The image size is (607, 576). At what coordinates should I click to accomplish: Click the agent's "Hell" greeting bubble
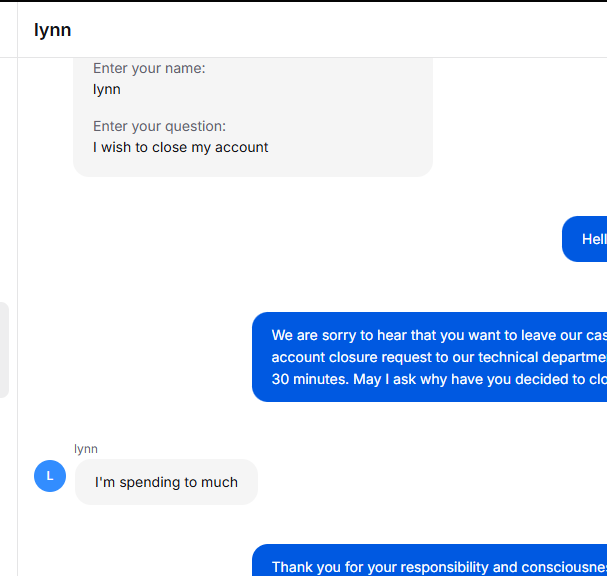[x=585, y=239]
